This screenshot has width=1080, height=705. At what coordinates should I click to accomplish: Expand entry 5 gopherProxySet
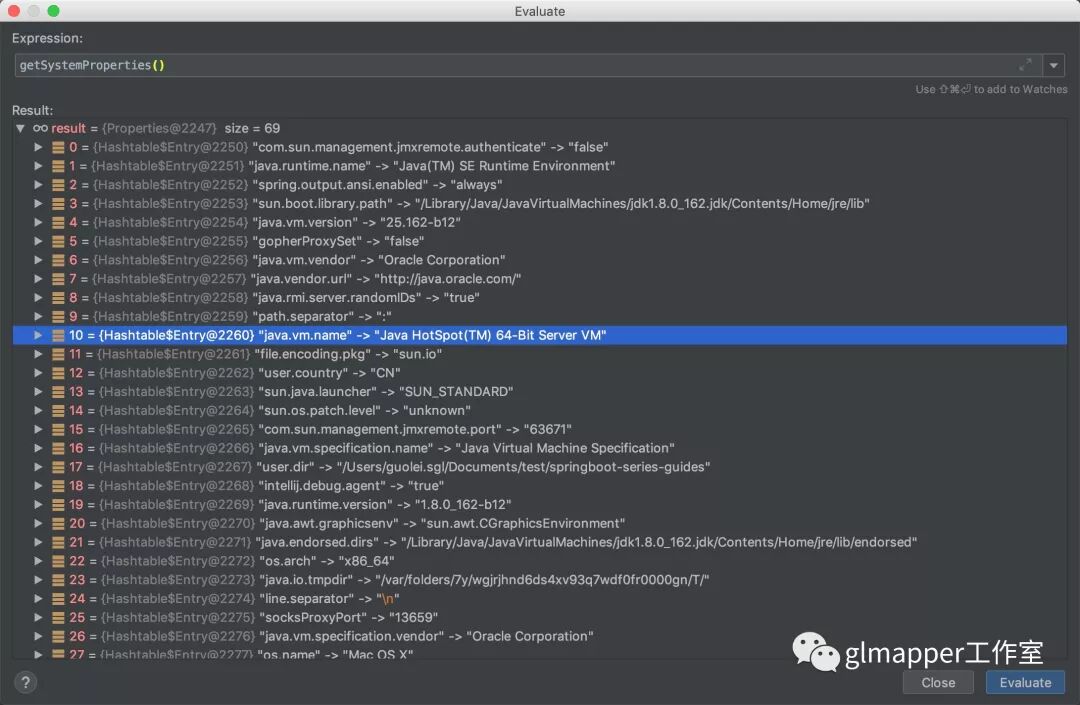39,241
